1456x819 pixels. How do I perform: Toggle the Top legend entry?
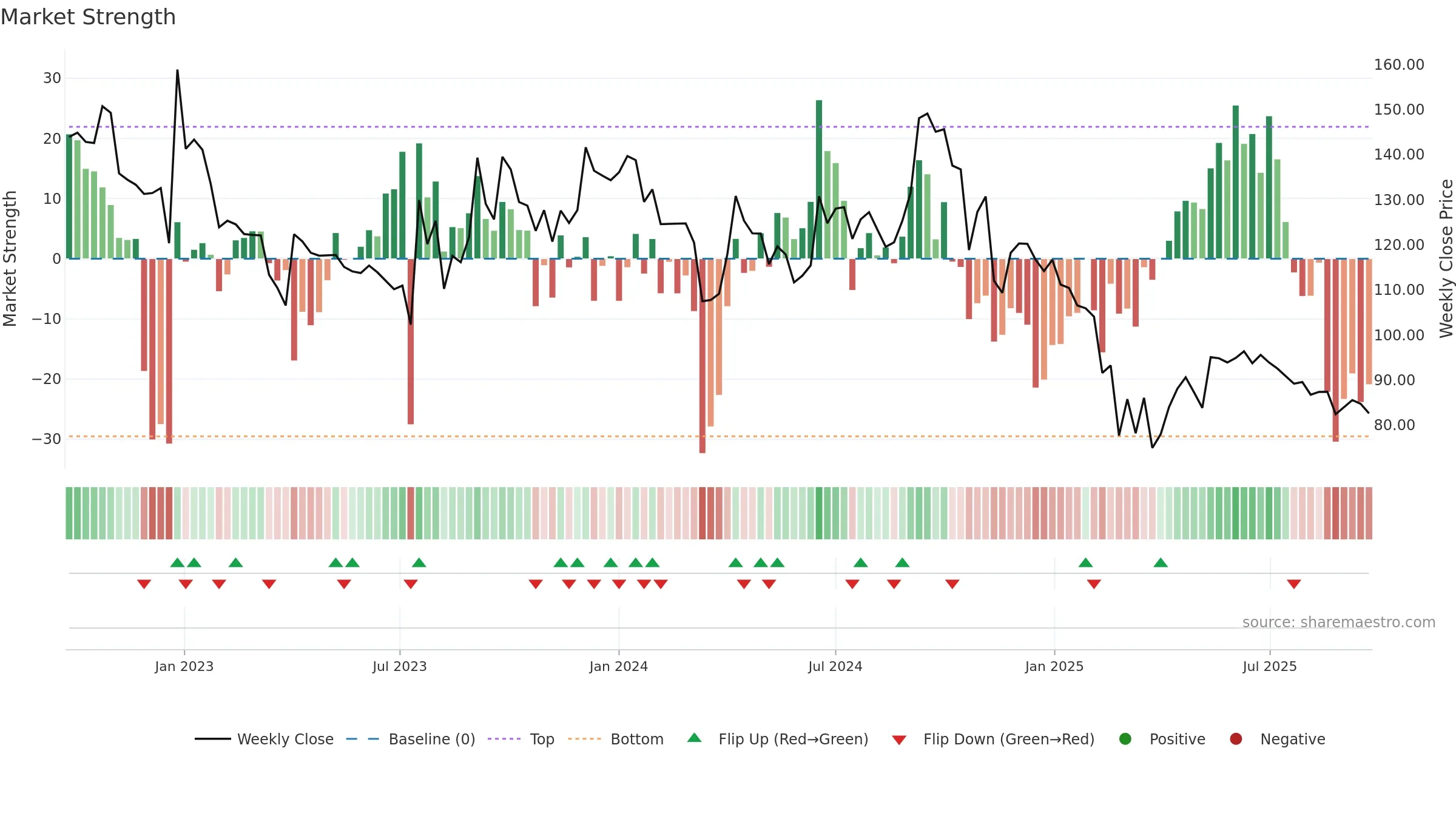(521, 739)
